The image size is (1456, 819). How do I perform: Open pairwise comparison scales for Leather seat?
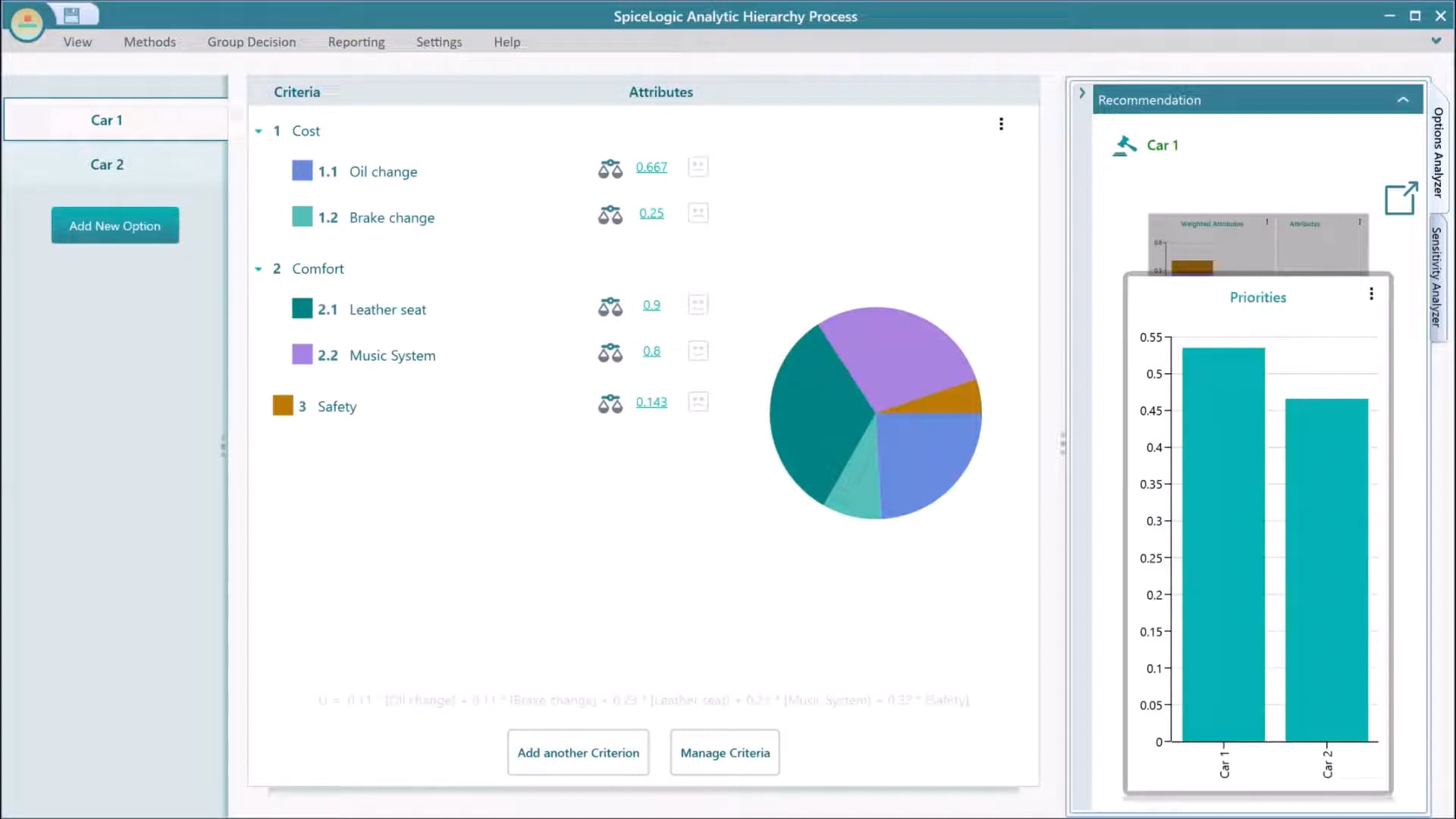[610, 306]
